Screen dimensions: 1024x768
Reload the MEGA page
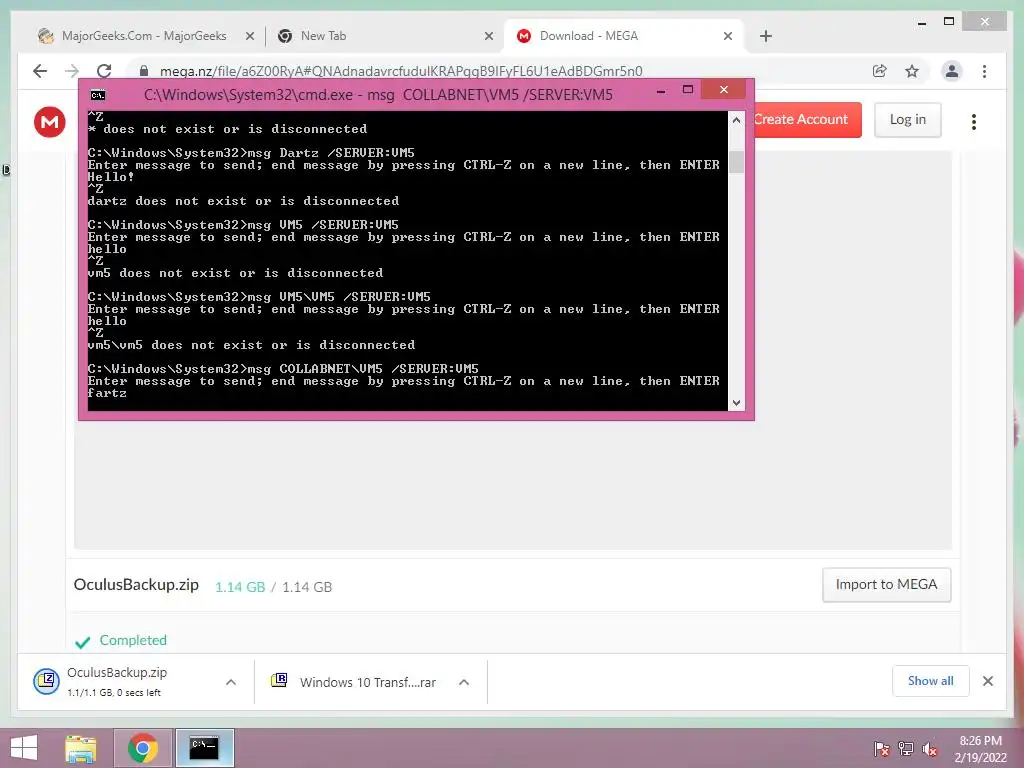tap(104, 71)
